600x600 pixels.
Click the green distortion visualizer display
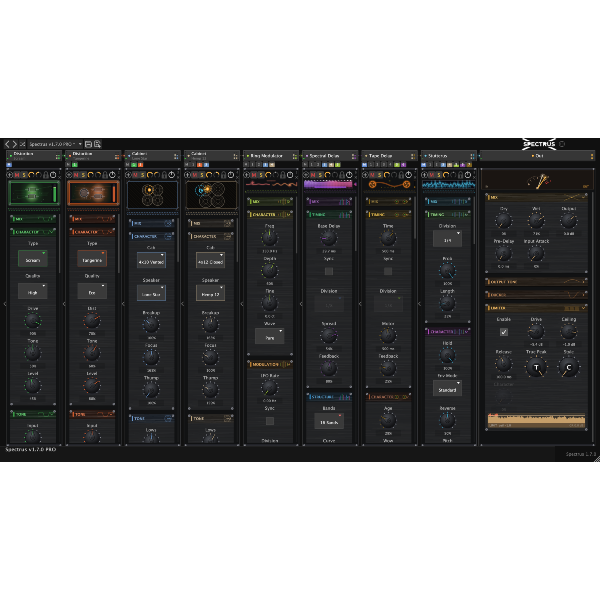(34, 193)
